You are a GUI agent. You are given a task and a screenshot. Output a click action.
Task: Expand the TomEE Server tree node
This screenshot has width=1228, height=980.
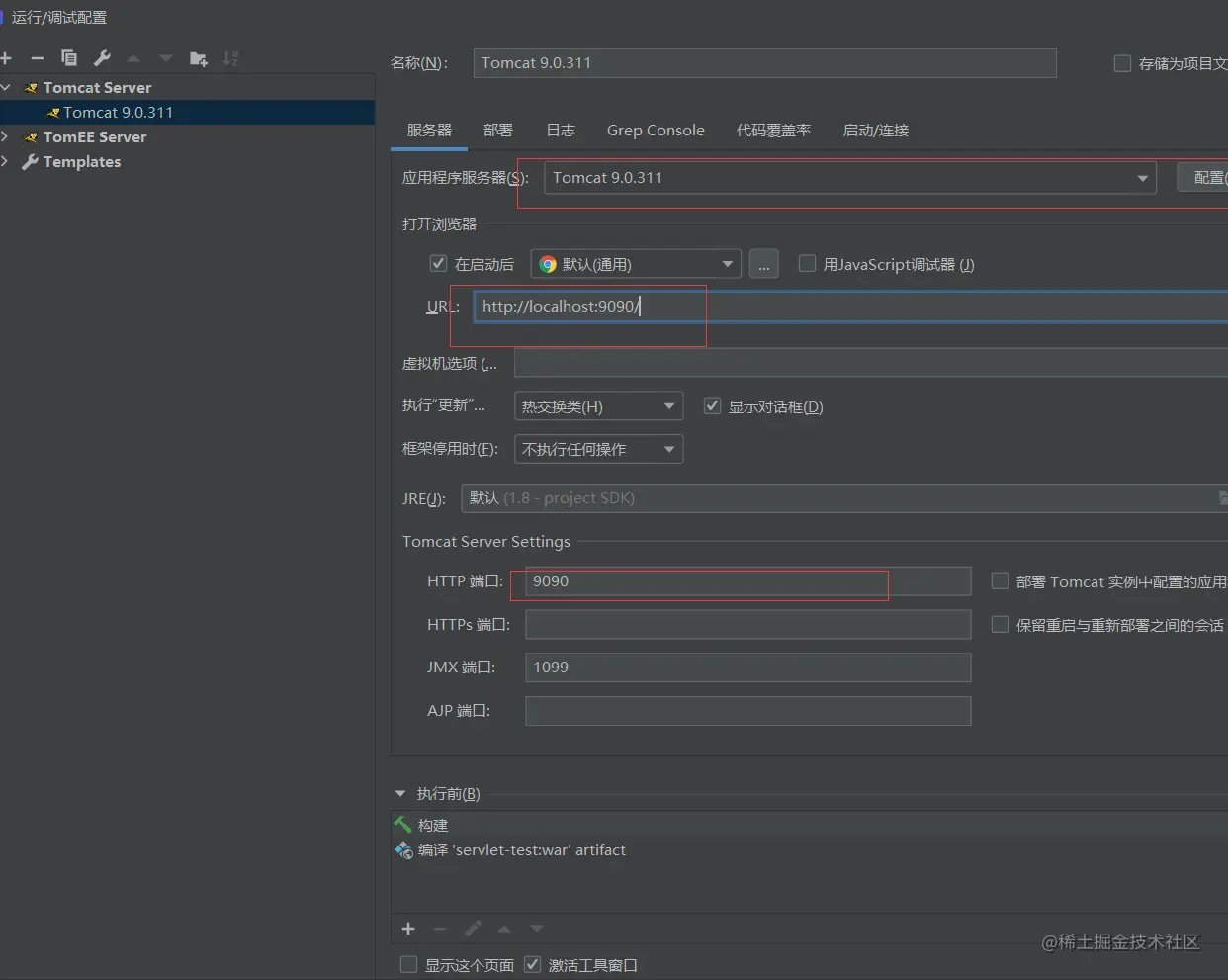pyautogui.click(x=5, y=137)
